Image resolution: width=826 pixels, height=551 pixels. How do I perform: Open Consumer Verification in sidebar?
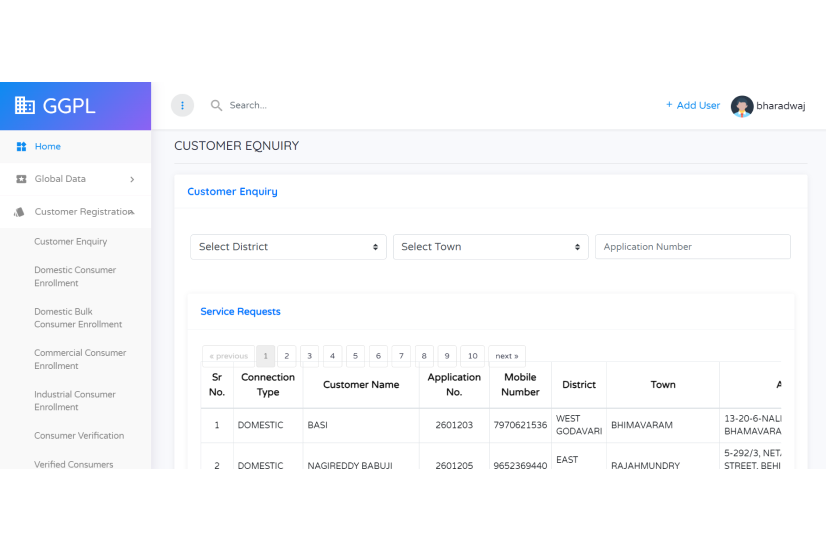point(79,436)
